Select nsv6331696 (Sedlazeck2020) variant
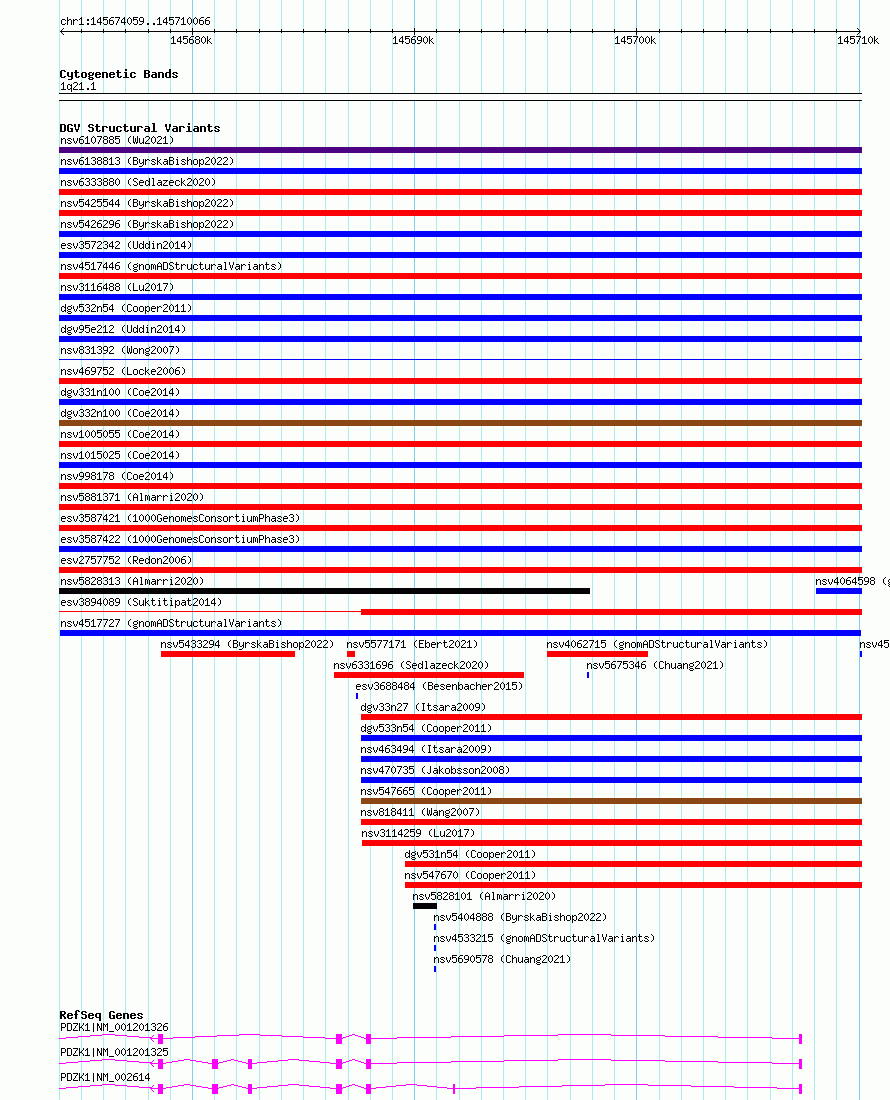The width and height of the screenshot is (890, 1100). [x=411, y=666]
